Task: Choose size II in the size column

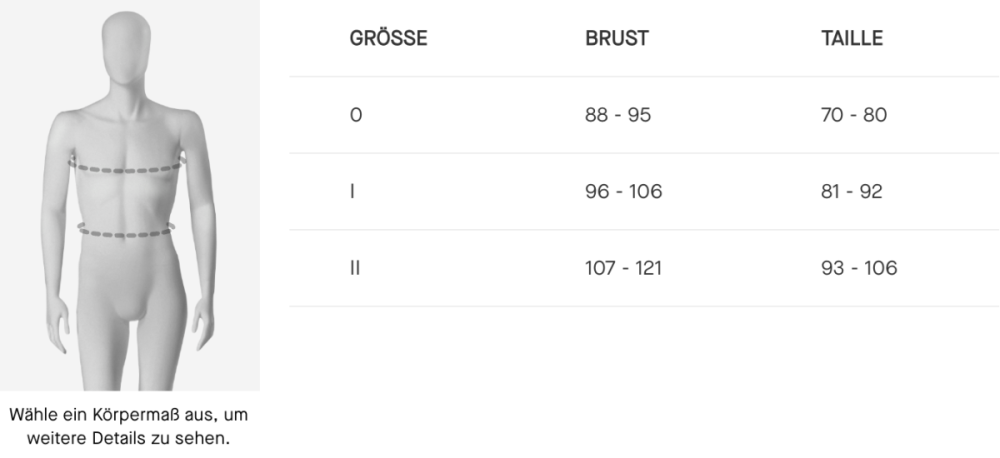Action: click(355, 268)
